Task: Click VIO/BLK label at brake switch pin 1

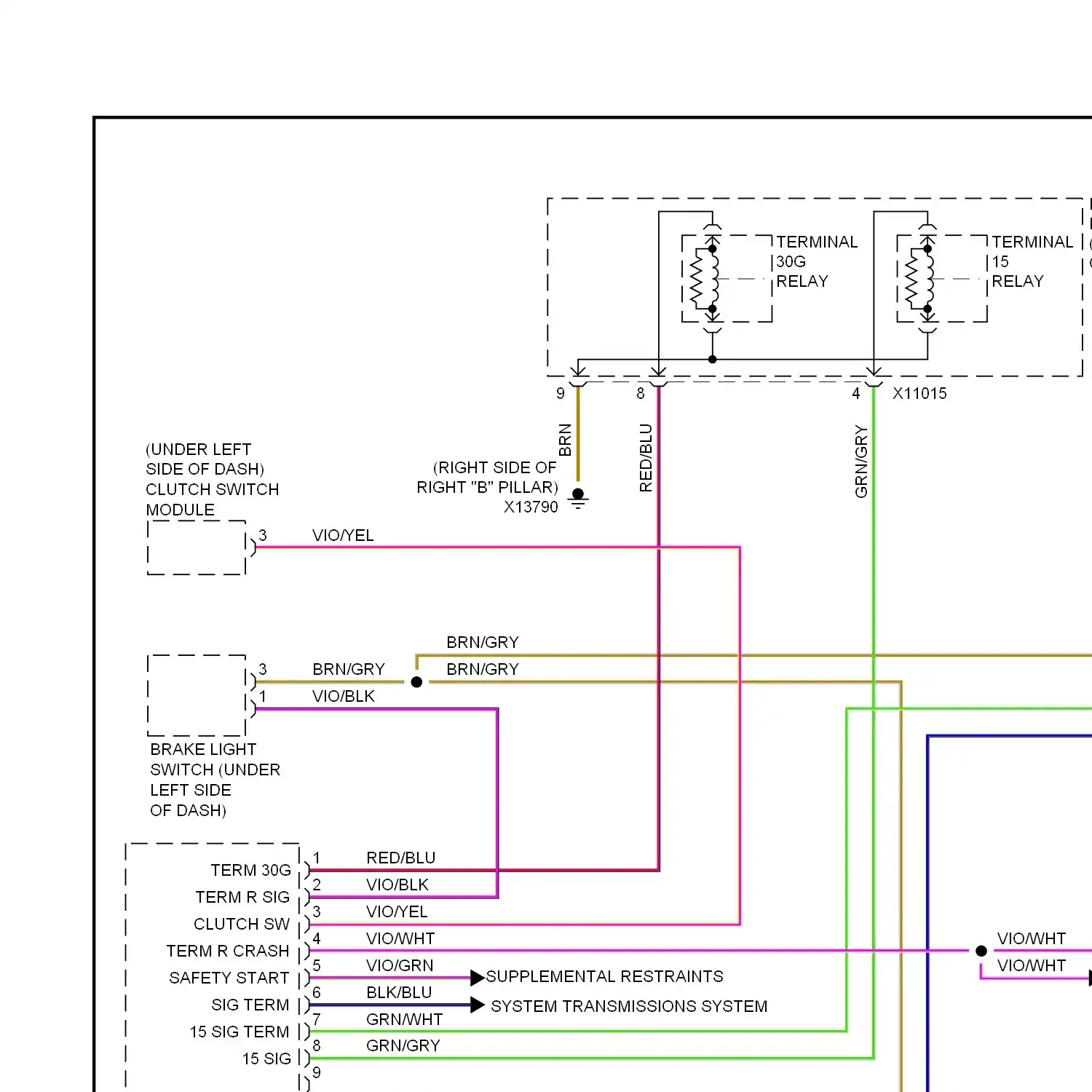Action: click(343, 696)
